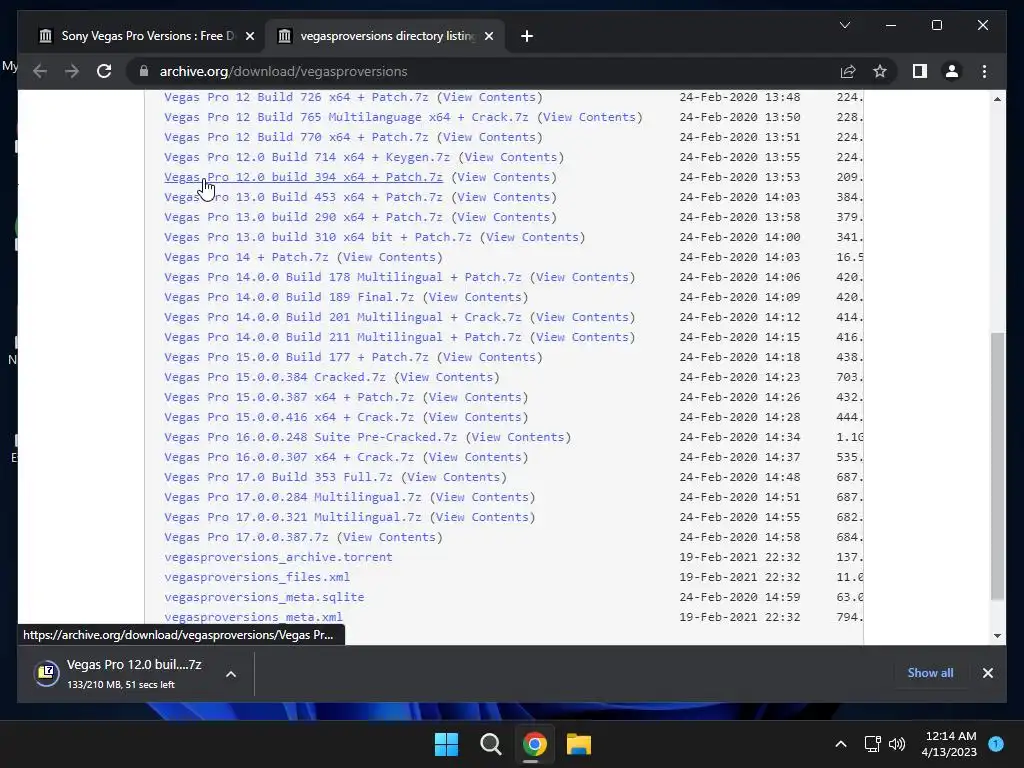Screen dimensions: 1024x768
Task: View Contents of Vegas Pro 14.0.0 Build 201
Action: 583,317
